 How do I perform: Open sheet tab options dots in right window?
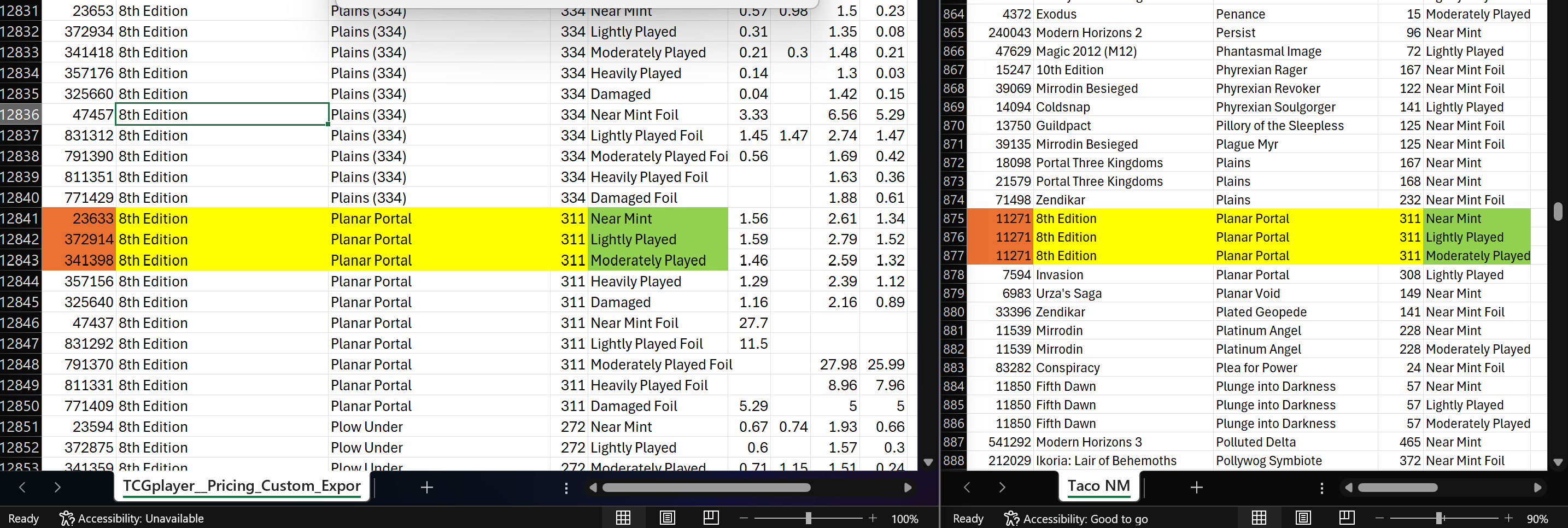point(1321,488)
